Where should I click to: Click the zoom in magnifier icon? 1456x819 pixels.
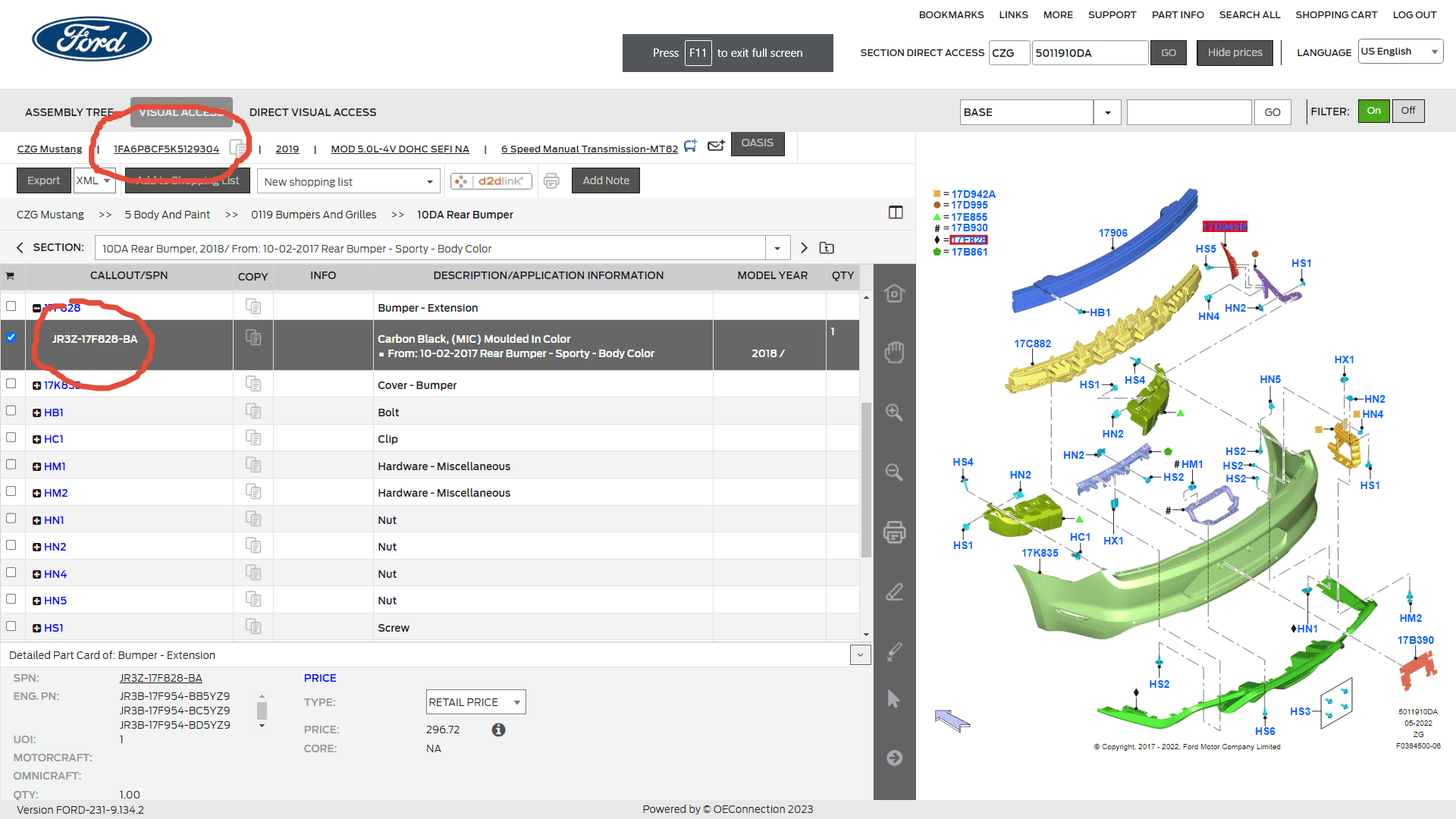pos(894,413)
